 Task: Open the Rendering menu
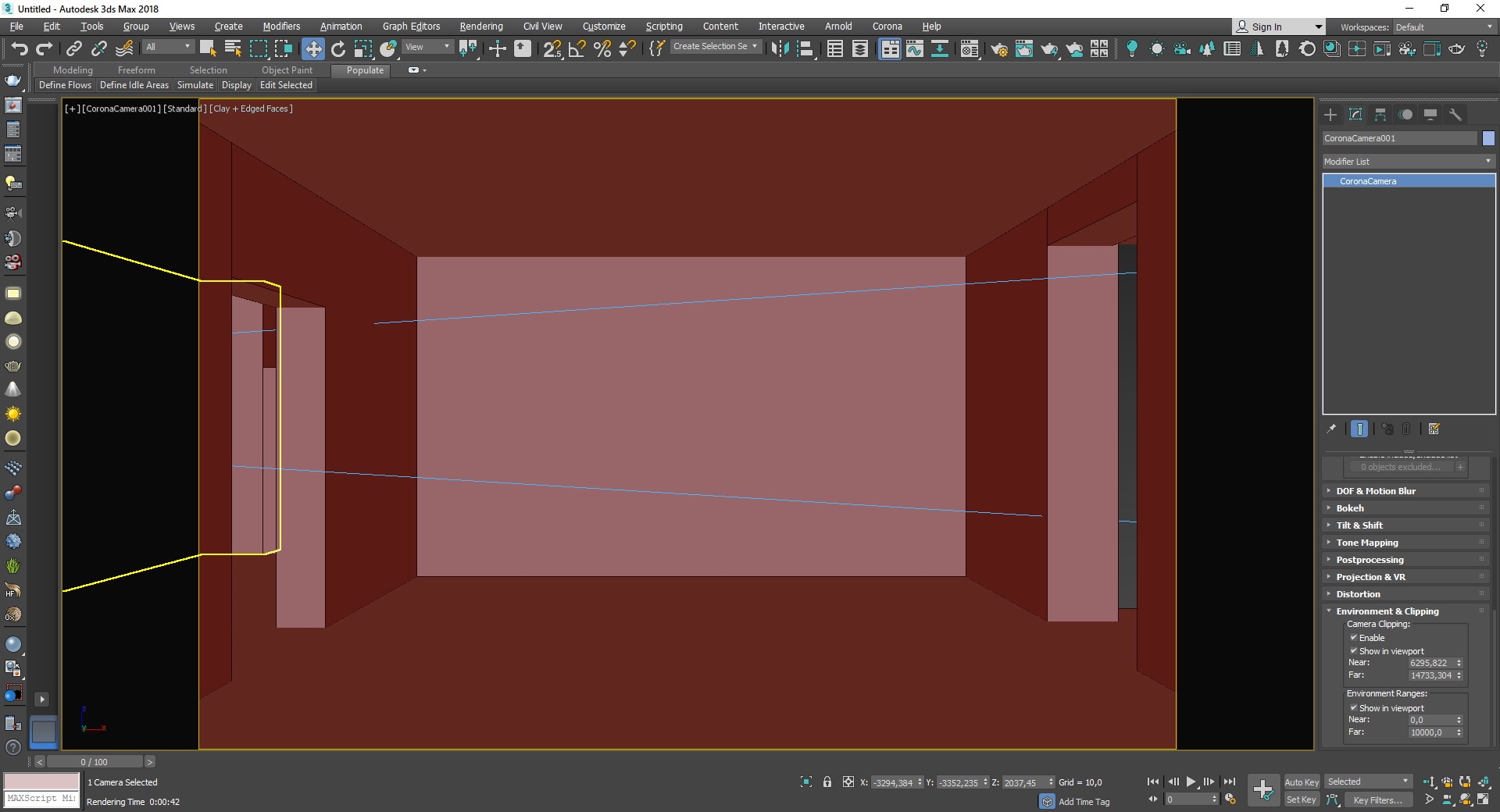click(480, 26)
